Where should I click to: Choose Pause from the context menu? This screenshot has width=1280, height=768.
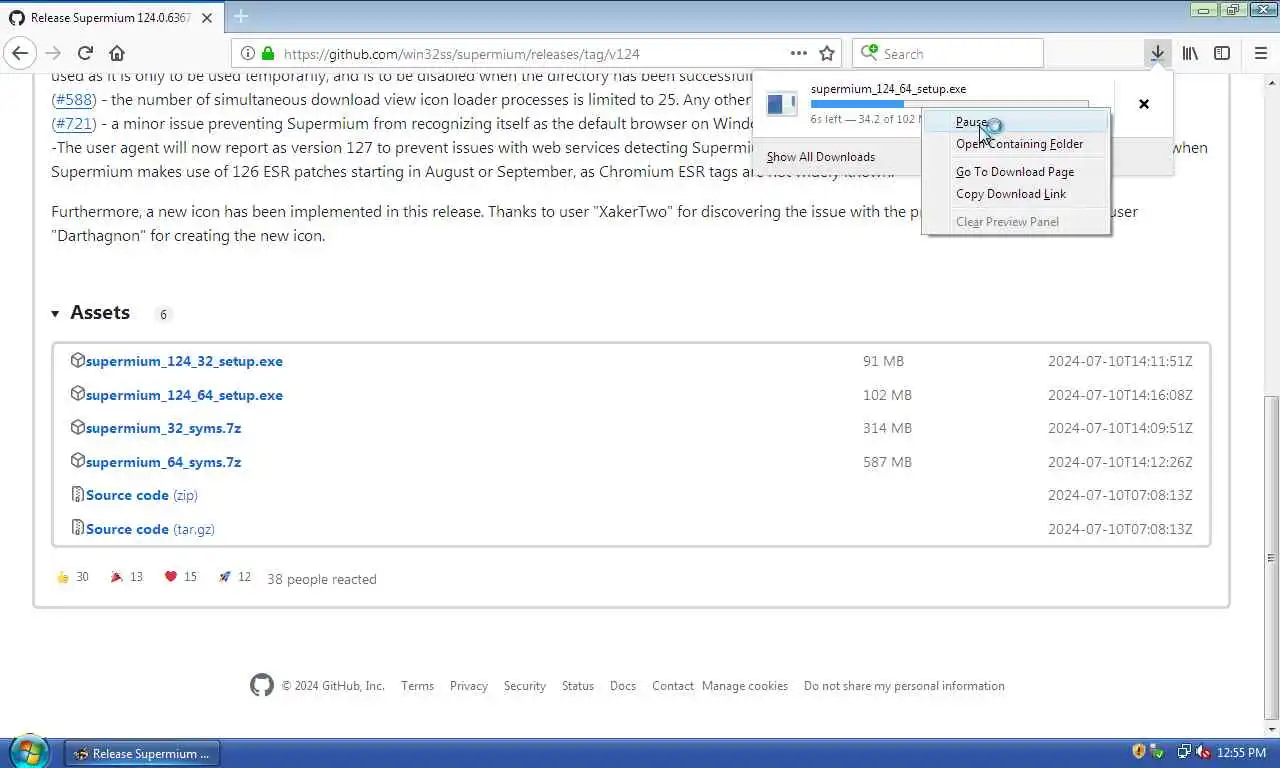pyautogui.click(x=1016, y=121)
